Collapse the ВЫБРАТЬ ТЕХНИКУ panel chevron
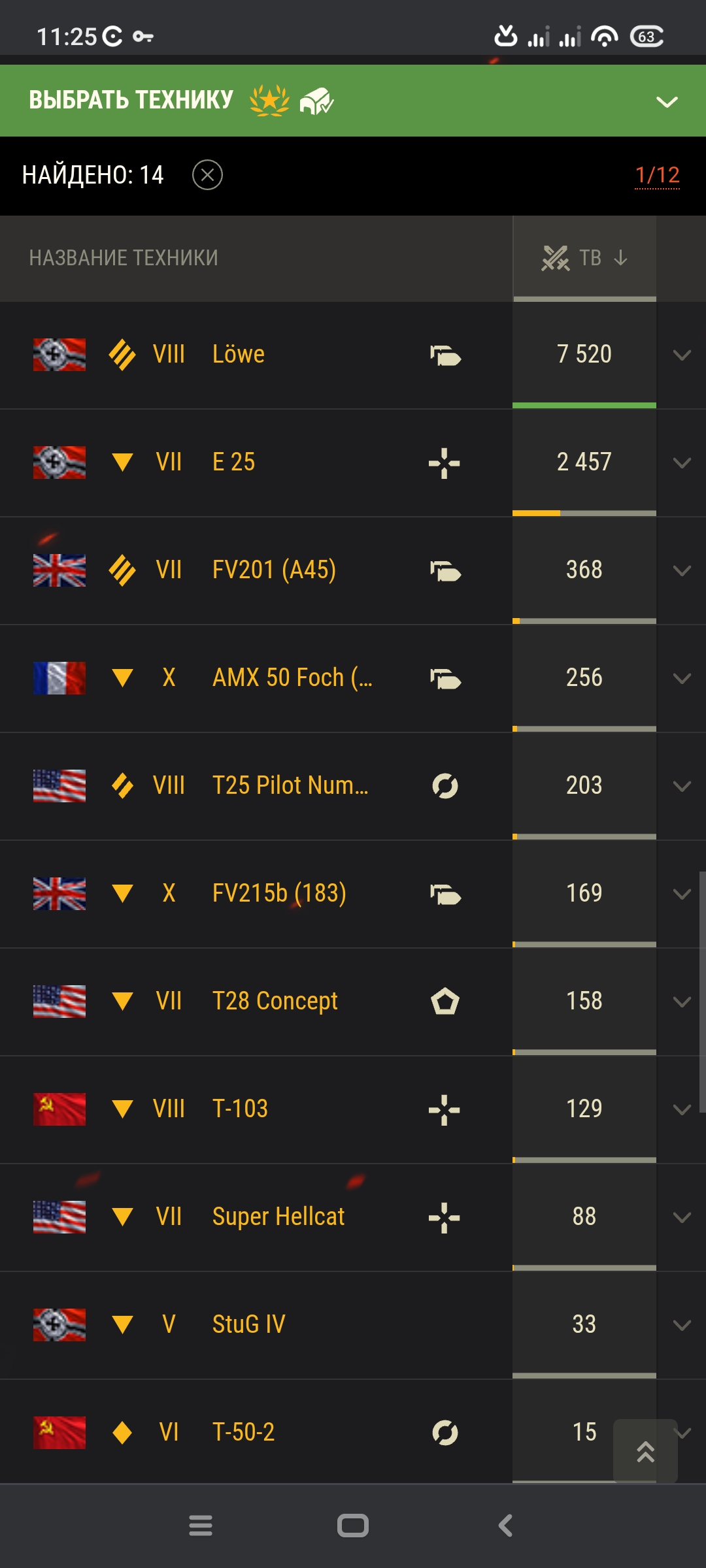Screen dimensions: 706x1568 coord(667,102)
